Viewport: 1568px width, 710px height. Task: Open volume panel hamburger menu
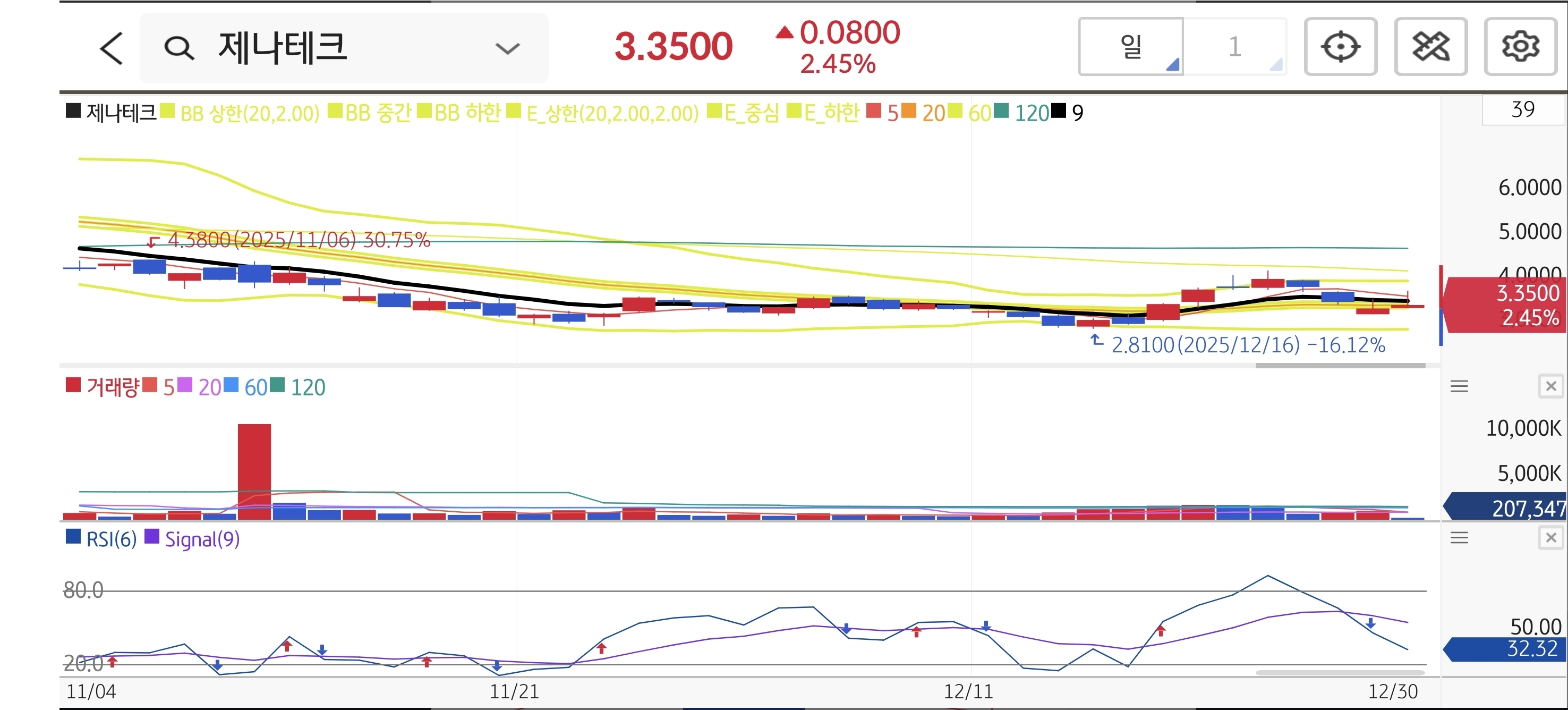[1459, 386]
